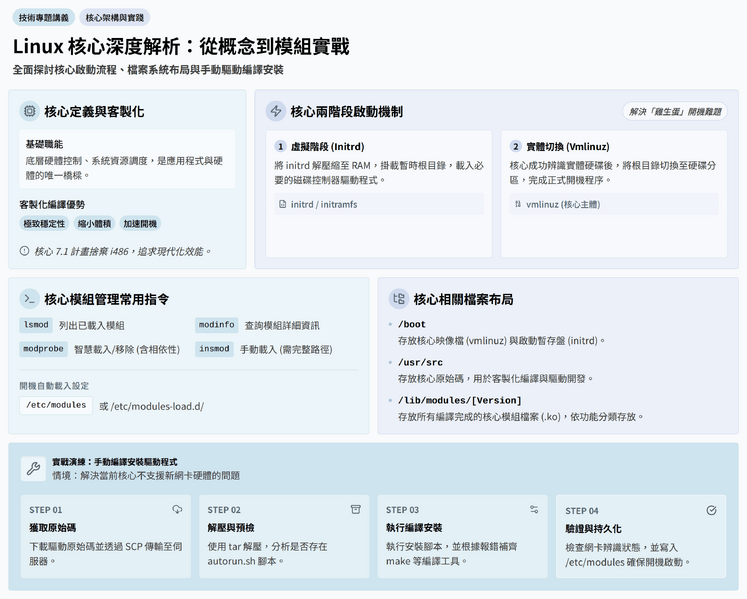This screenshot has width=747, height=599.
Task: Click the file icon next to initrd / initramfs
Action: pos(283,204)
